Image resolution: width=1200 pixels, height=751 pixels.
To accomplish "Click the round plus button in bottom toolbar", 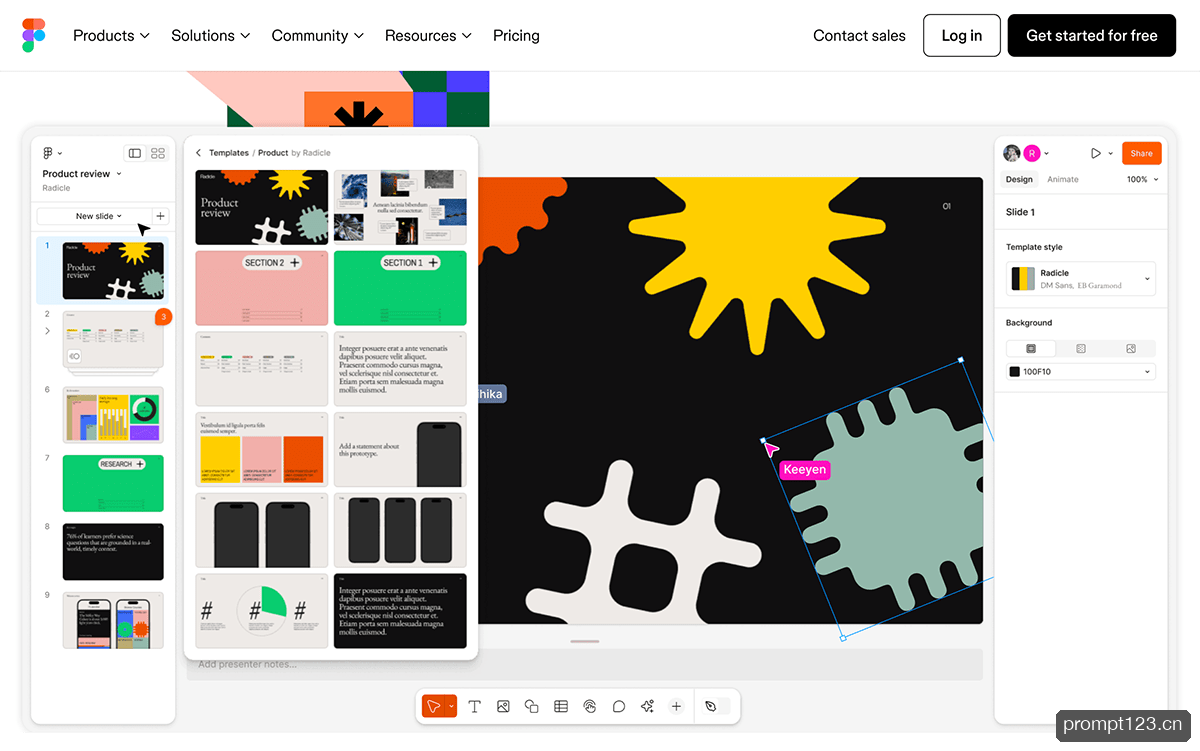I will [x=676, y=706].
